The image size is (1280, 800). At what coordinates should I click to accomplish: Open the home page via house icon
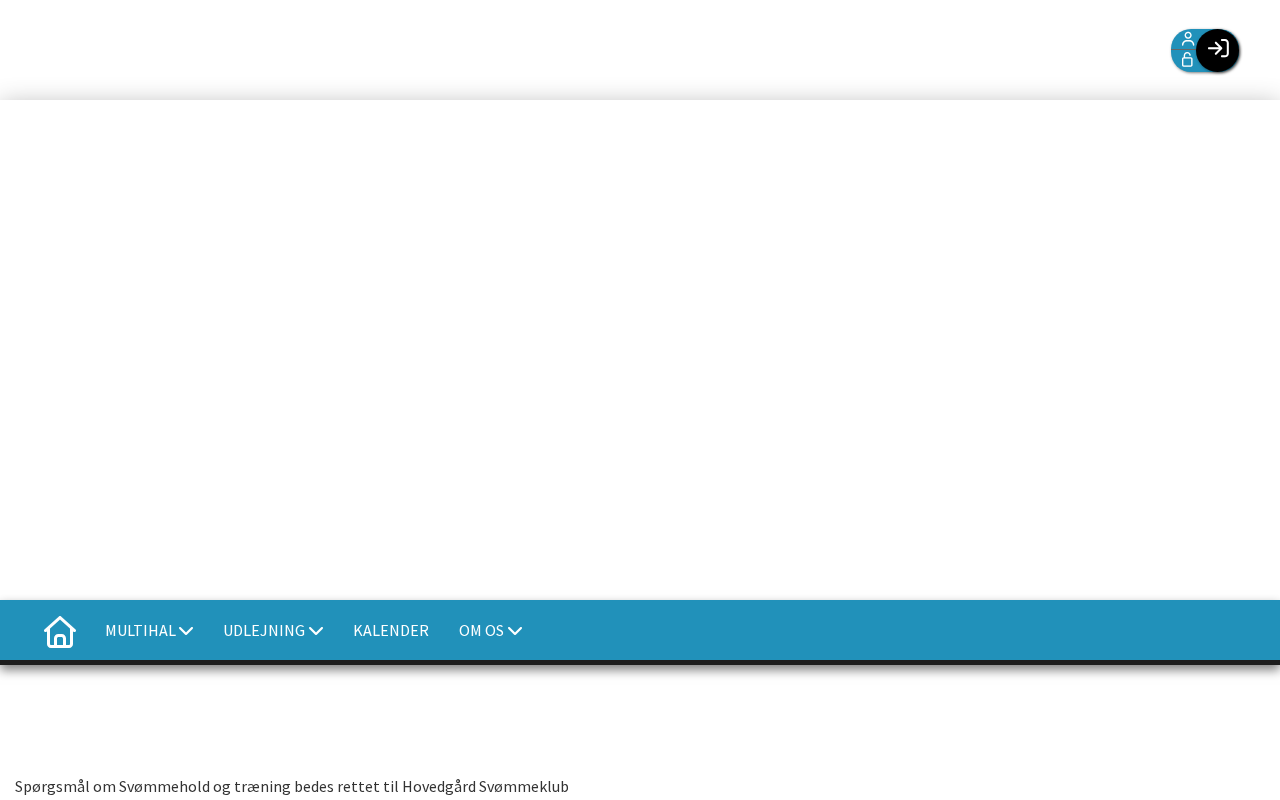click(x=60, y=632)
